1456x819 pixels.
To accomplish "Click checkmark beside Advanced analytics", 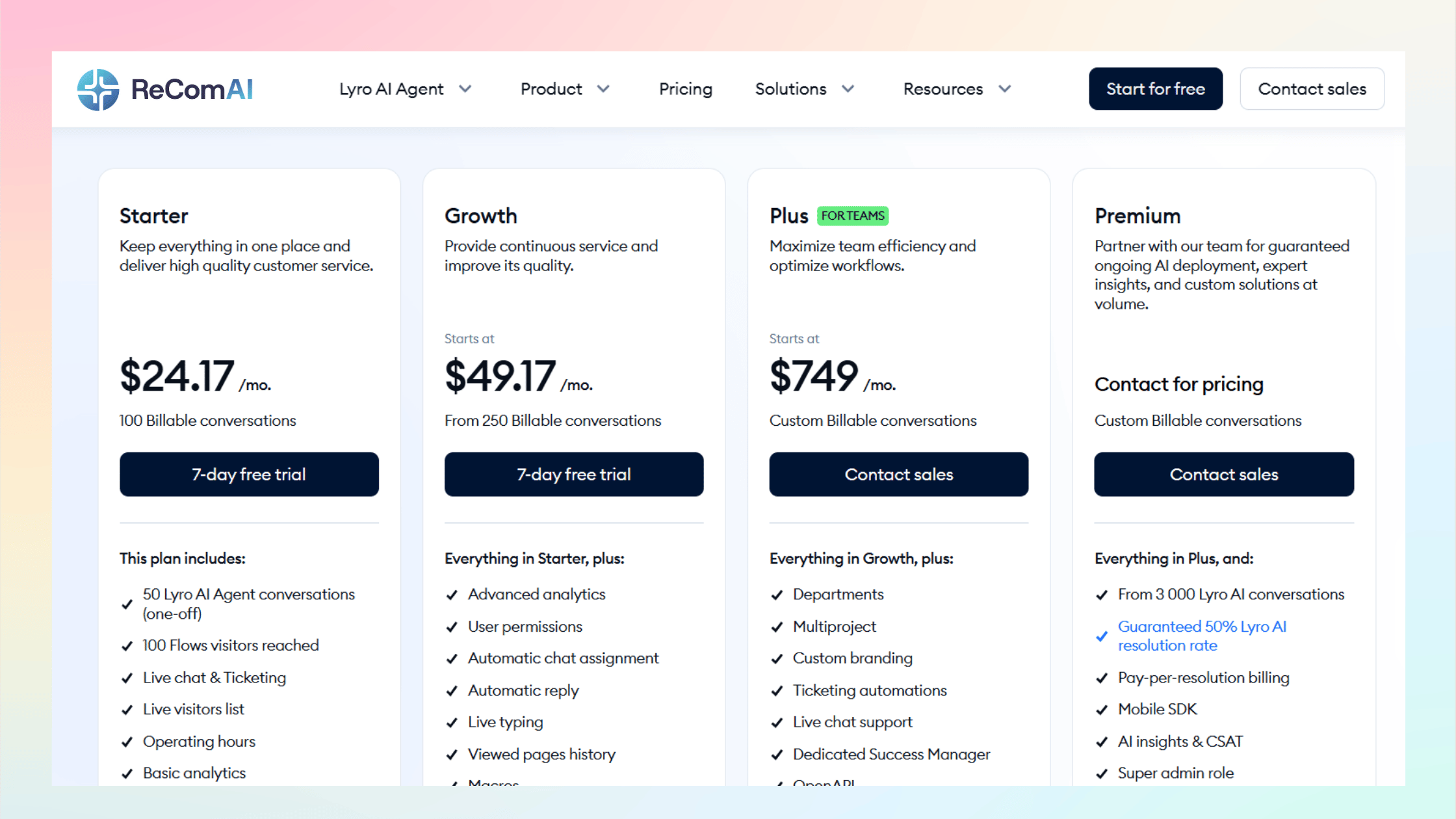I will pos(452,595).
